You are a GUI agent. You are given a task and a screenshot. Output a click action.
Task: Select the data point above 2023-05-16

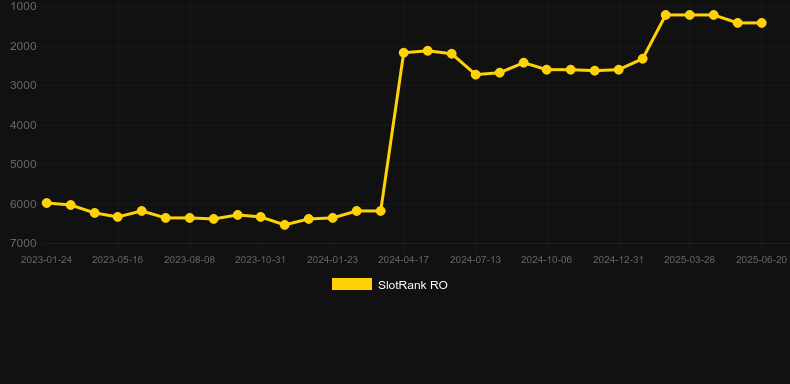pyautogui.click(x=118, y=217)
